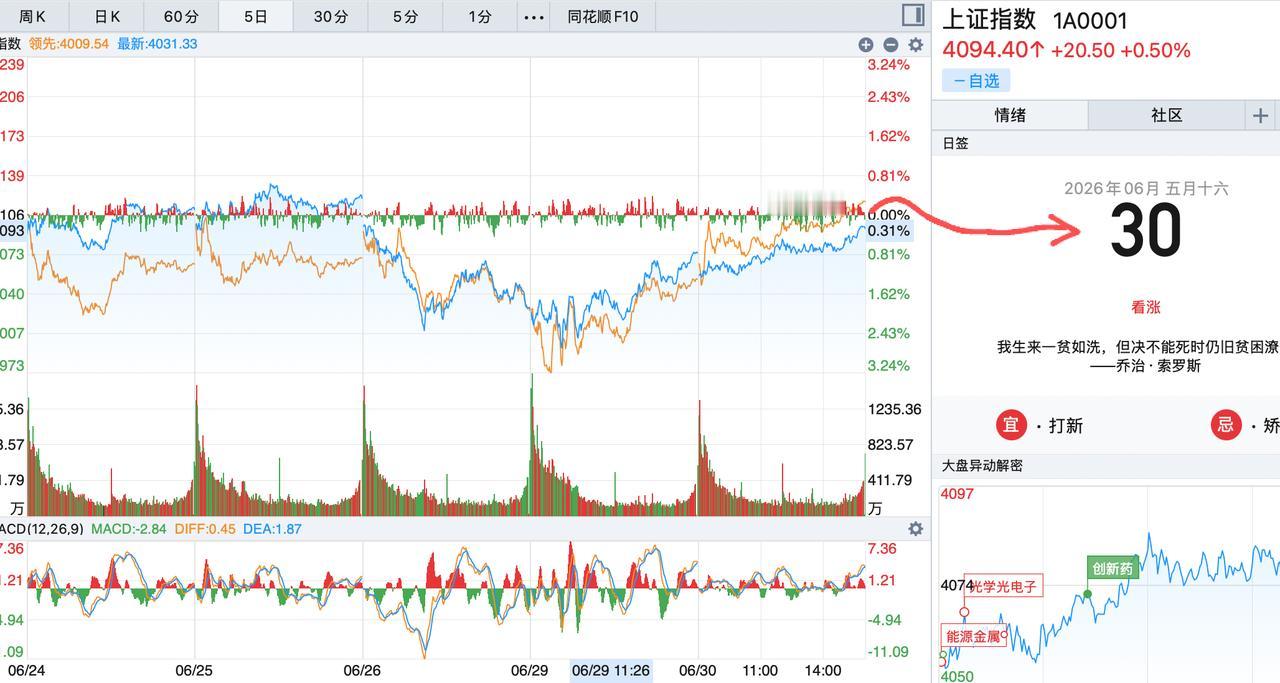Click the 1A0001 index code

click(1090, 21)
